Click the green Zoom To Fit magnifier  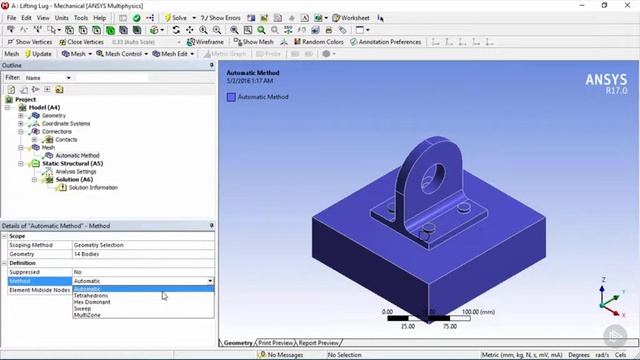(261, 30)
